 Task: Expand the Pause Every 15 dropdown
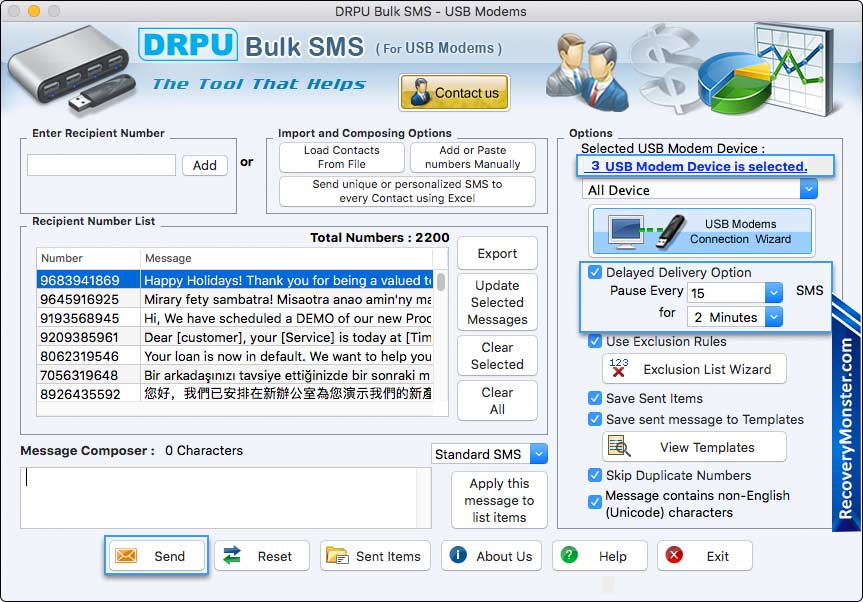click(x=774, y=293)
